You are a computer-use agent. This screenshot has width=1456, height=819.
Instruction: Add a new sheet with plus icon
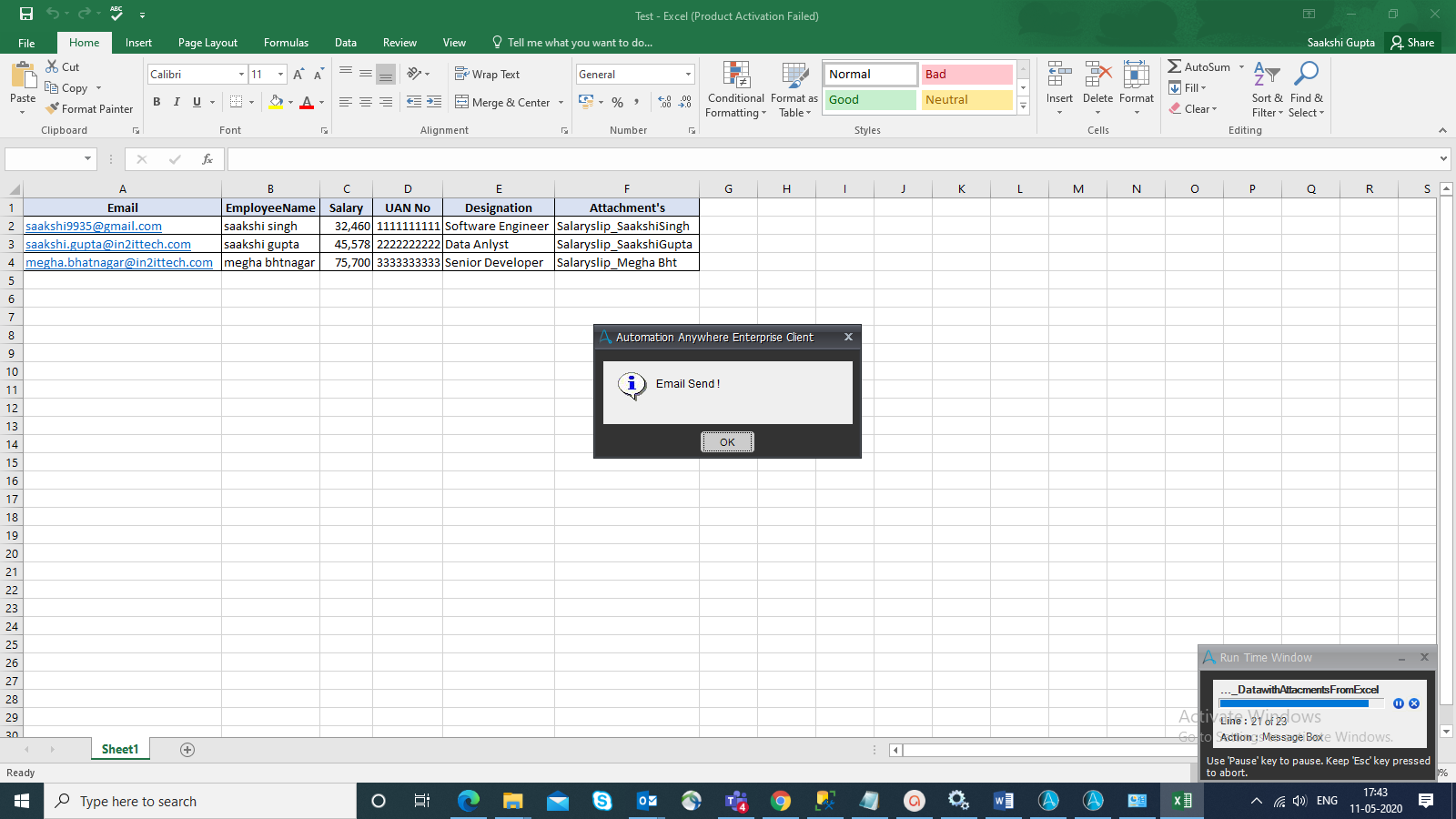point(187,750)
